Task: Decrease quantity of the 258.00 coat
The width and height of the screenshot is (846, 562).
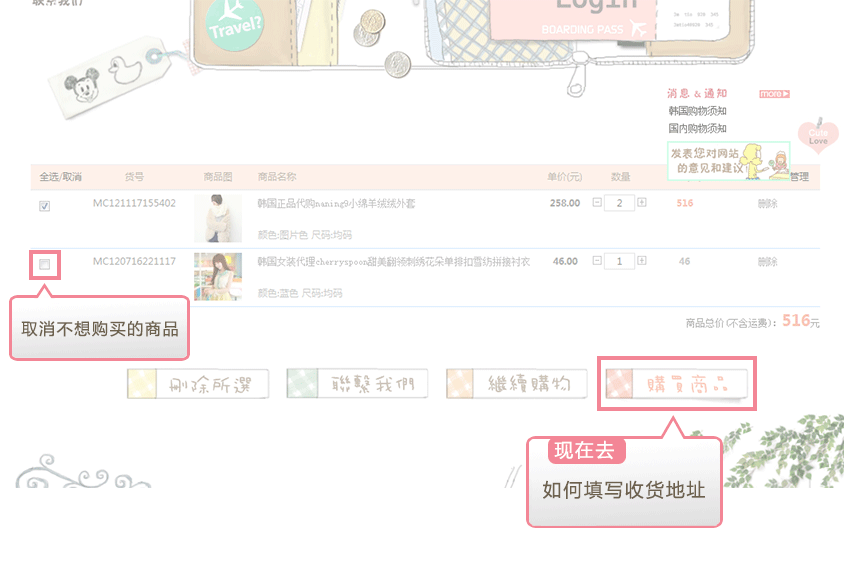Action: tap(597, 202)
